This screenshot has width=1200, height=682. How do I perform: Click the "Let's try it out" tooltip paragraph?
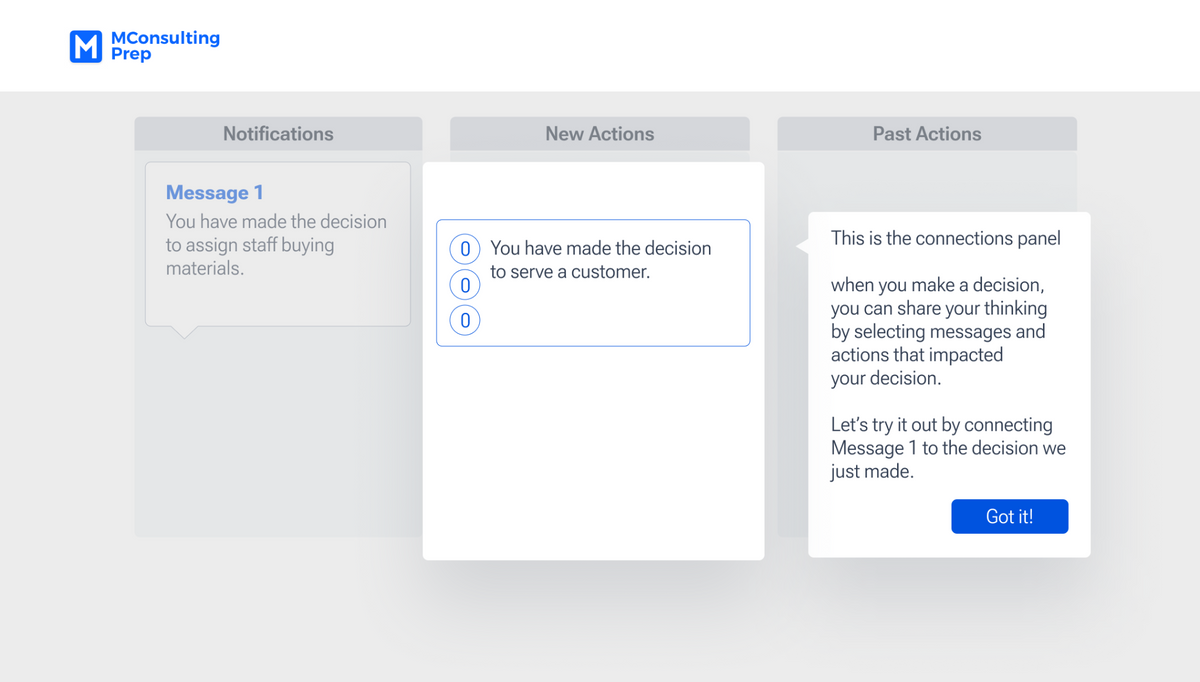point(948,448)
